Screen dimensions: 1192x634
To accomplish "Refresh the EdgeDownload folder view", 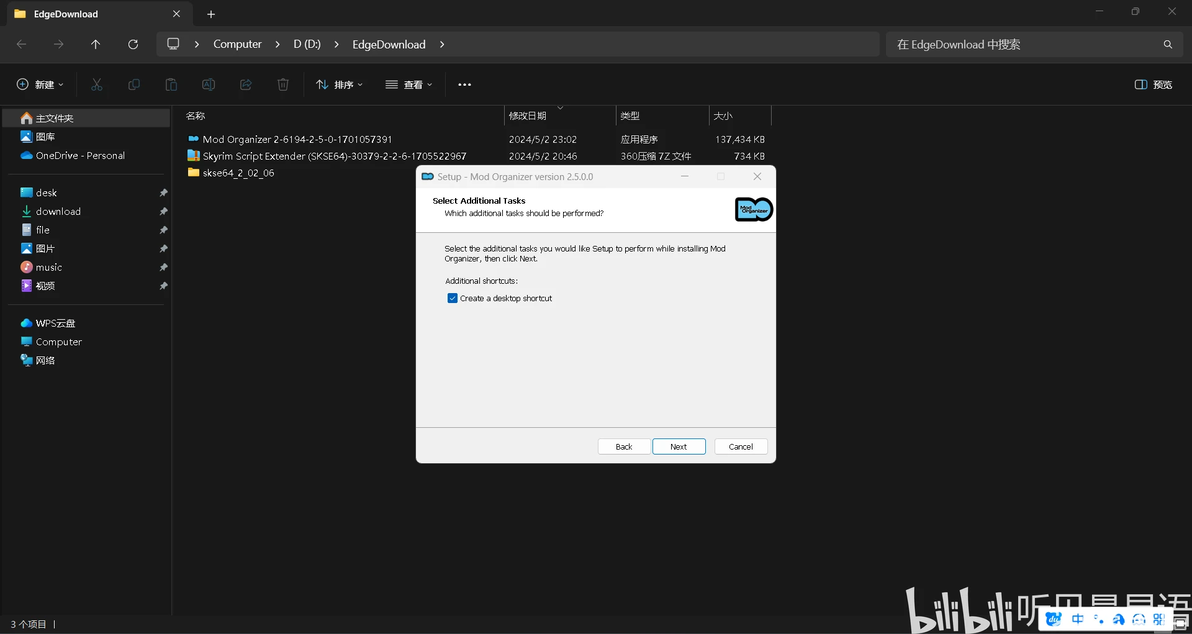I will pyautogui.click(x=133, y=44).
